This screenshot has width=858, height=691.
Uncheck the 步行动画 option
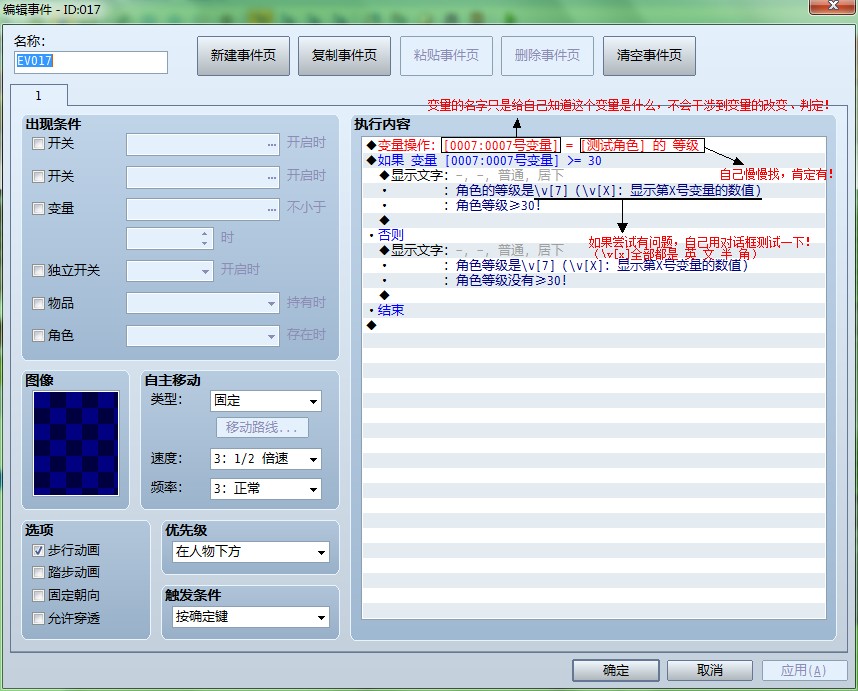pyautogui.click(x=38, y=550)
